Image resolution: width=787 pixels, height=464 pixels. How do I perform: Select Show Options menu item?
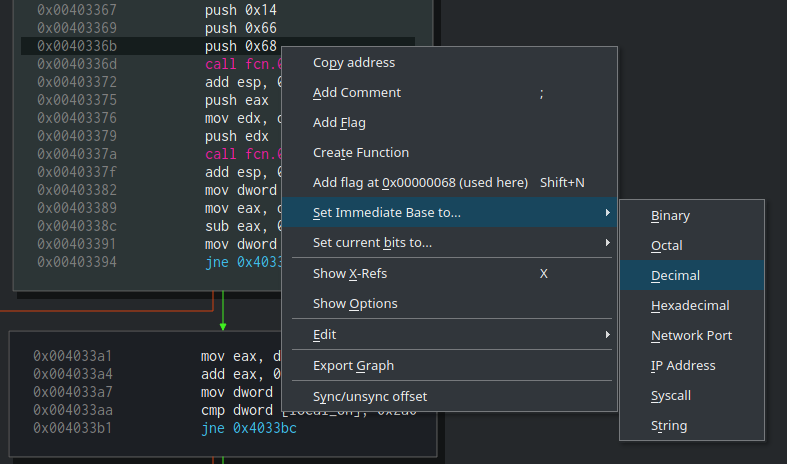355,303
